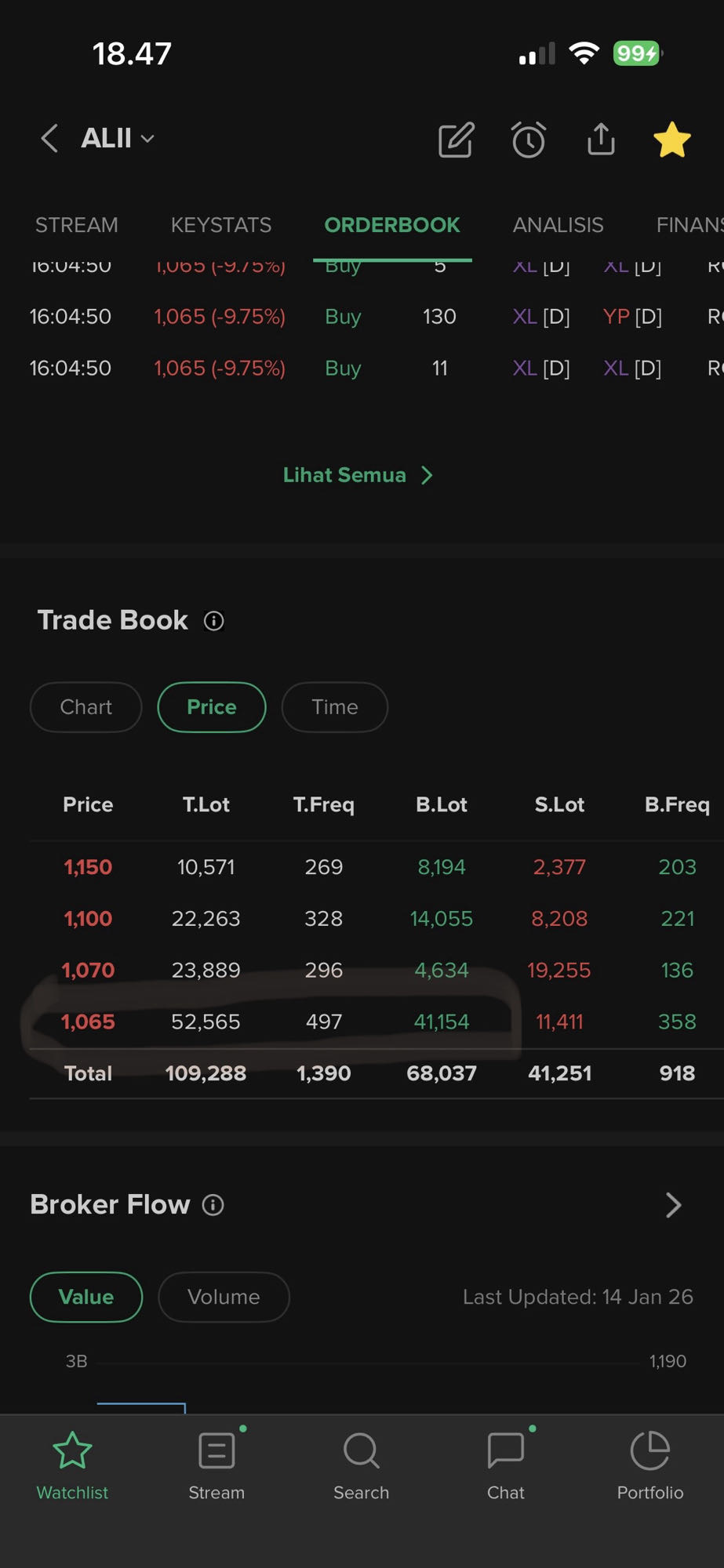Tap Lihat Semua link
The height and width of the screenshot is (1568, 724).
(358, 475)
